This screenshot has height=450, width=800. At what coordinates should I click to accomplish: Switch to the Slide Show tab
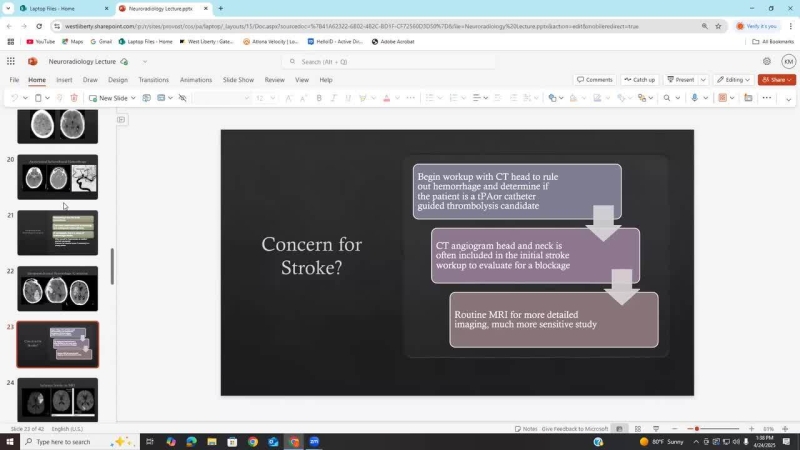coord(238,80)
